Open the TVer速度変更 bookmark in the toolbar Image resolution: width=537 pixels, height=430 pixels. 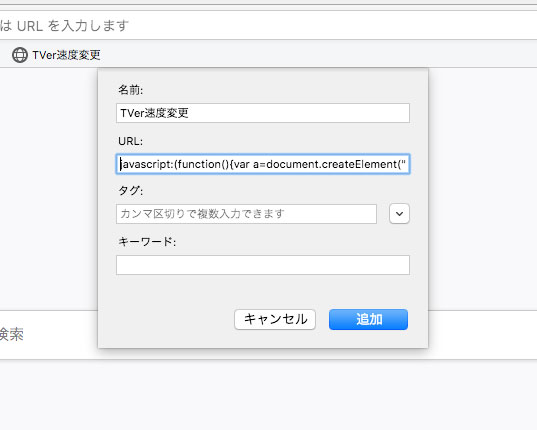coord(56,55)
